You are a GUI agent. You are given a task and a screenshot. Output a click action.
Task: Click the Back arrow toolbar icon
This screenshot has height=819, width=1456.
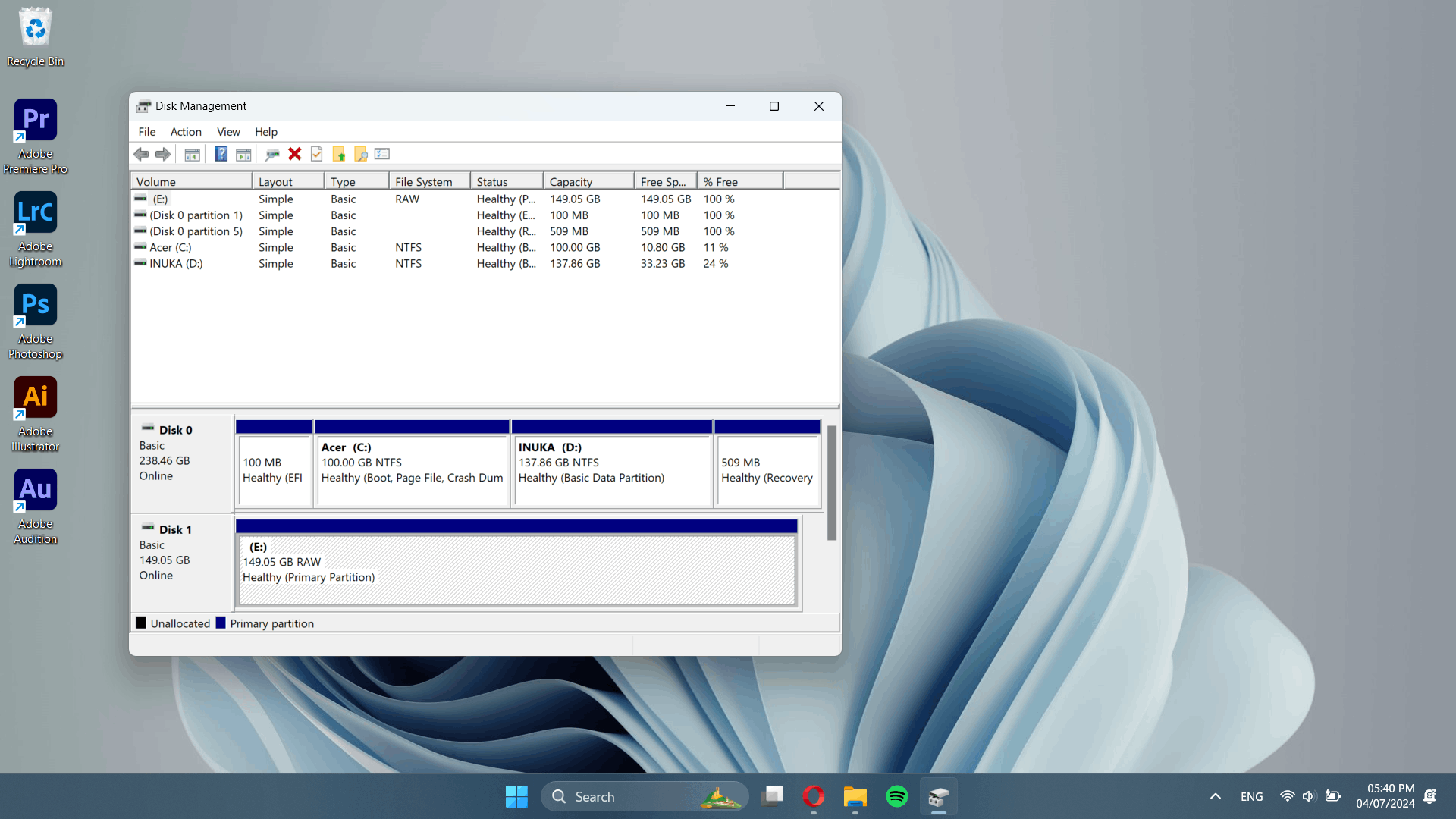click(x=141, y=155)
